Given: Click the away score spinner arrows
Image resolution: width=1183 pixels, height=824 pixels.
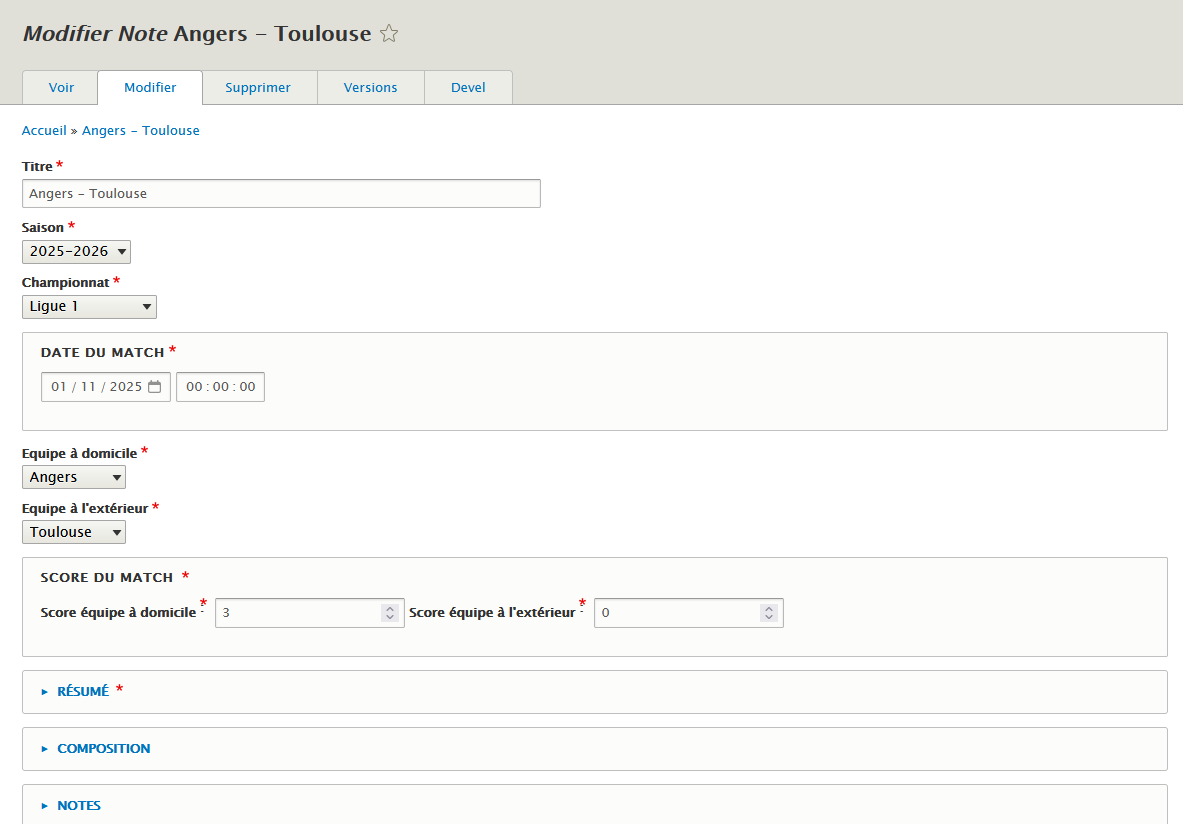Looking at the screenshot, I should click(768, 613).
